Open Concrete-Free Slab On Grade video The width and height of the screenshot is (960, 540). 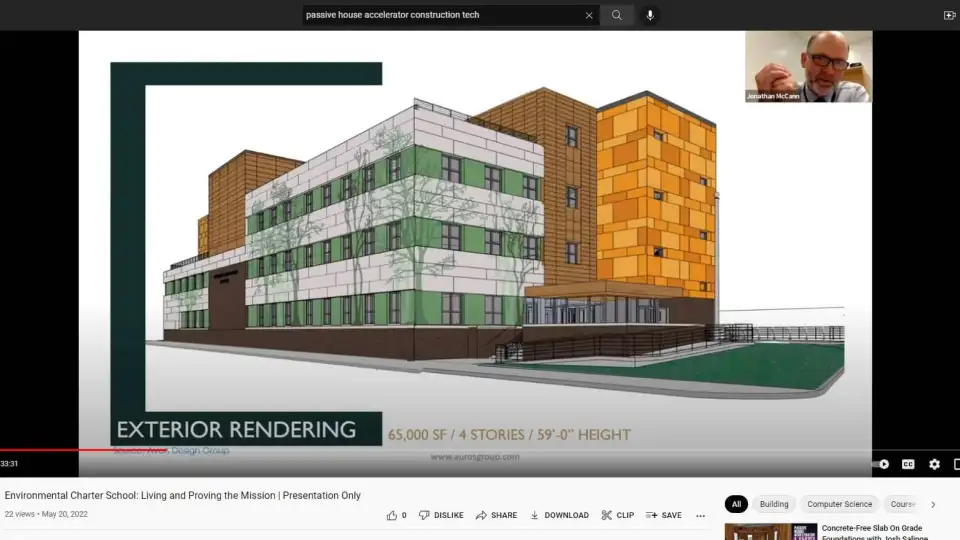pyautogui.click(x=871, y=528)
